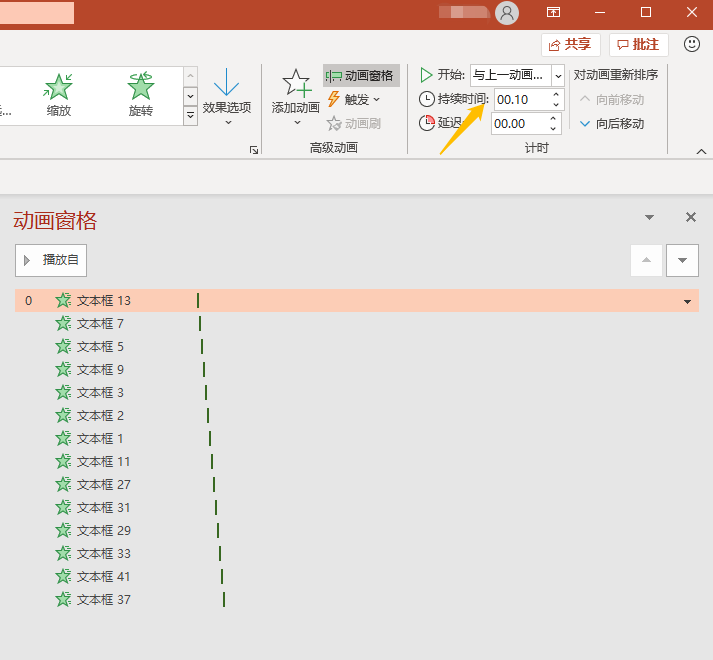The image size is (713, 660).
Task: Increase duration with the up stepper
Action: pos(556,95)
